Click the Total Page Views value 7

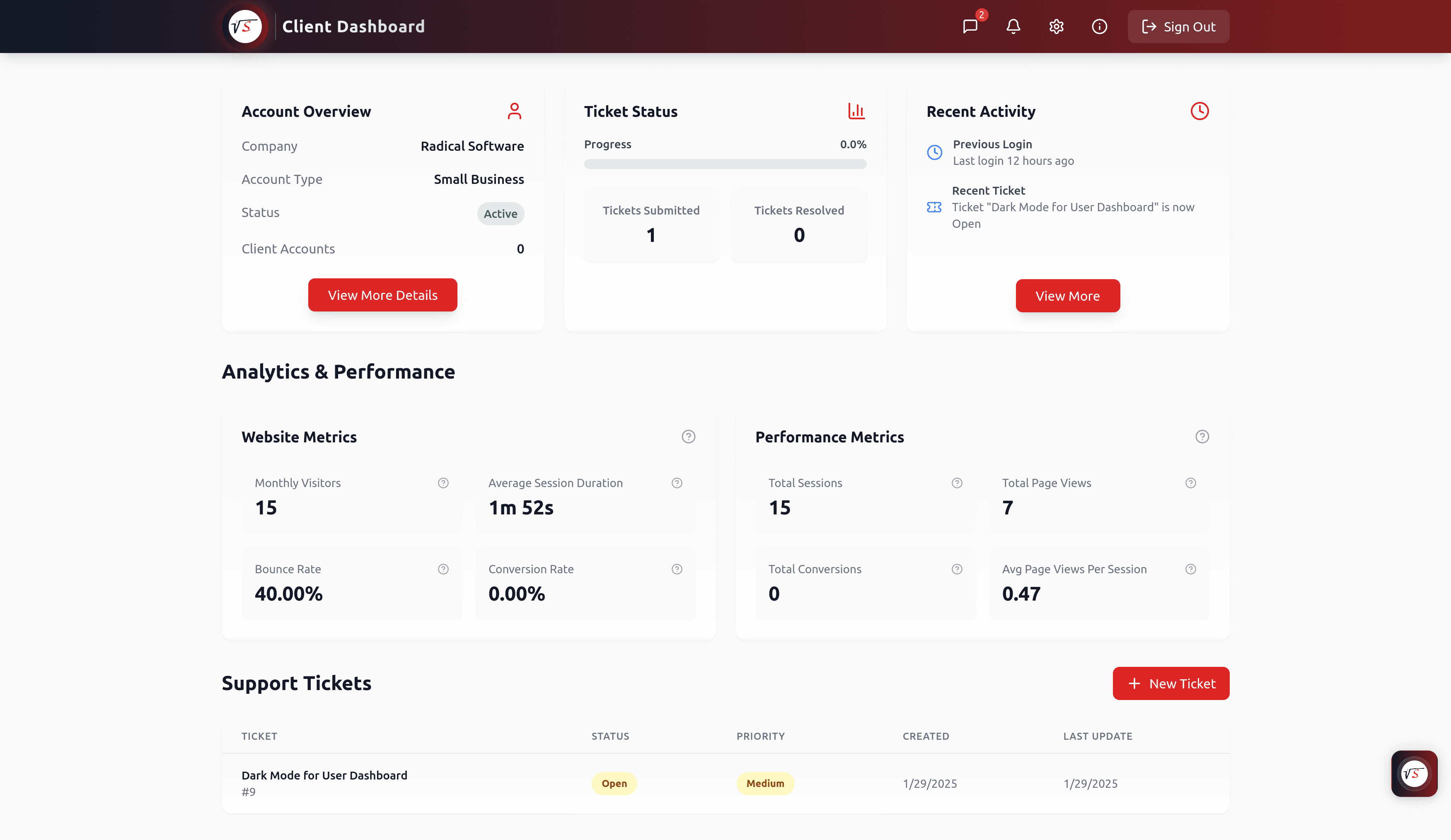1007,507
